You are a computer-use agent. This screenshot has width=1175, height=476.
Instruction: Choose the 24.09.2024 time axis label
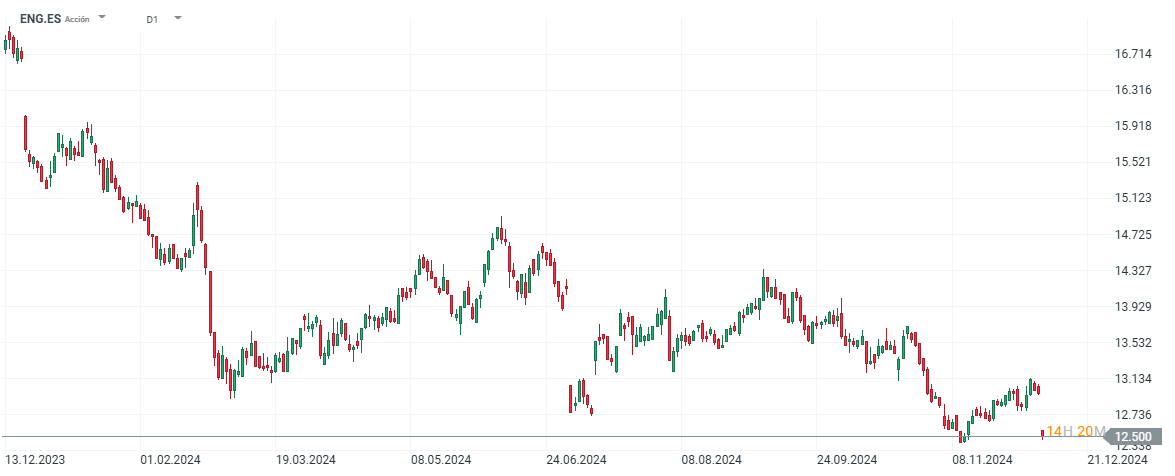pos(846,460)
